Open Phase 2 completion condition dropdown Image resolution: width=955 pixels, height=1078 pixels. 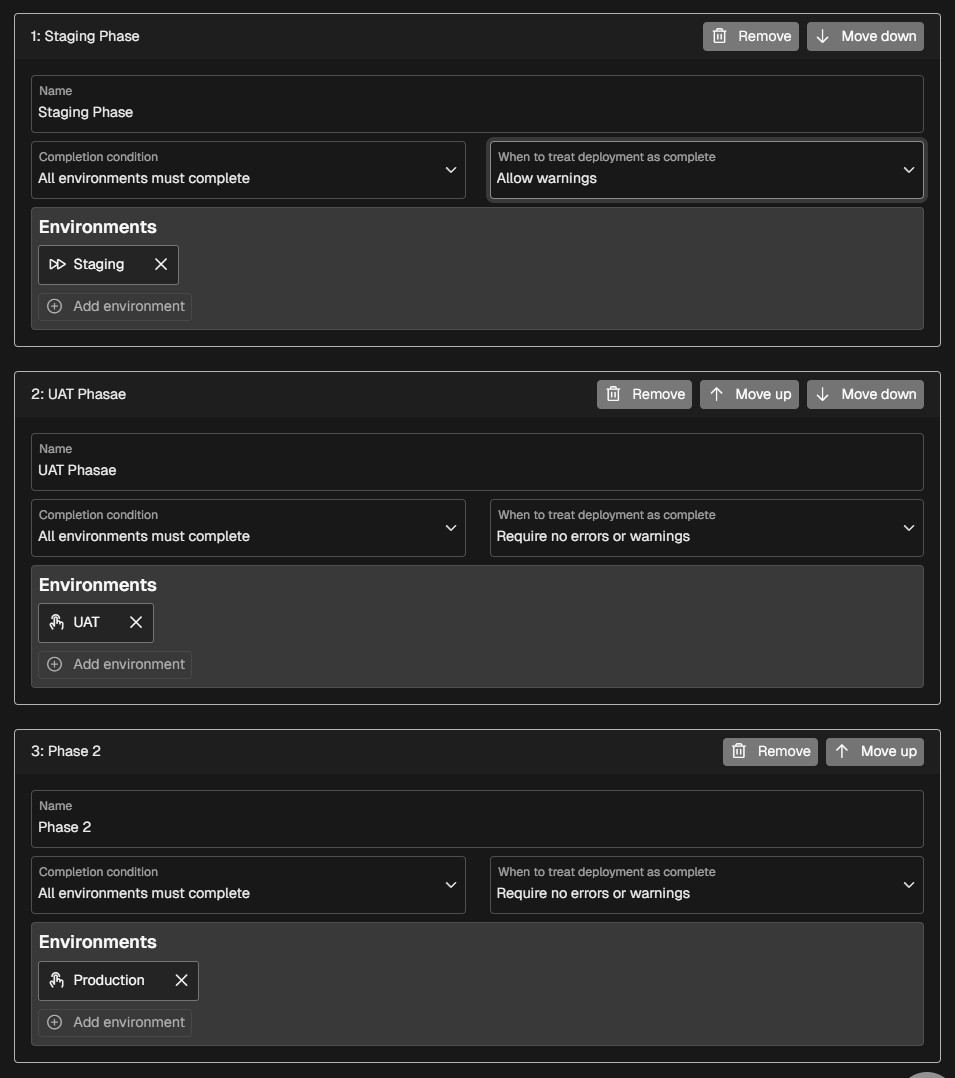(x=248, y=885)
